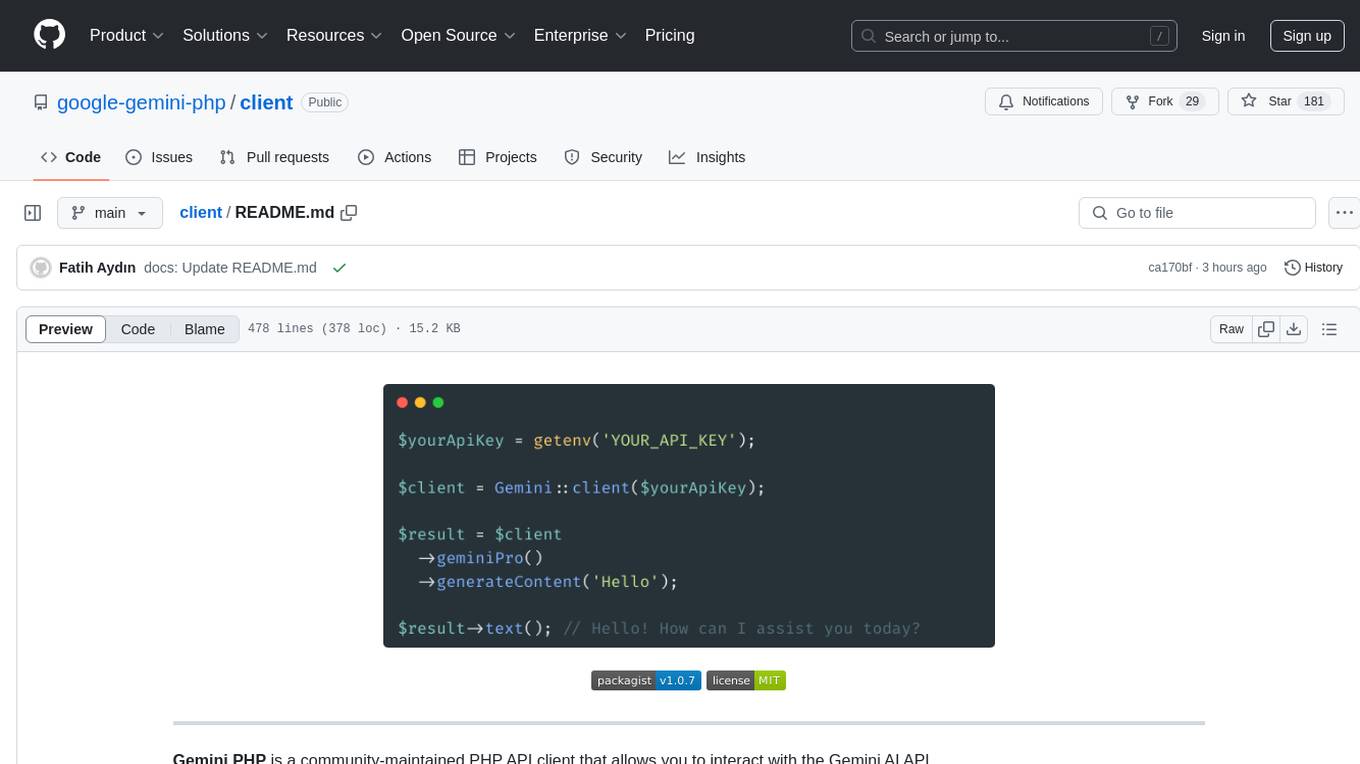
Task: Switch to the Issues tab
Action: (159, 157)
